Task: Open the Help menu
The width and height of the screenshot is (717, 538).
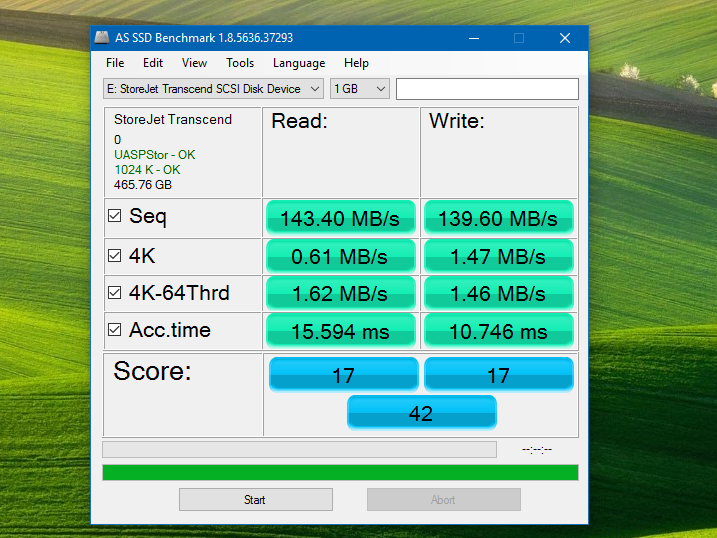Action: (356, 63)
